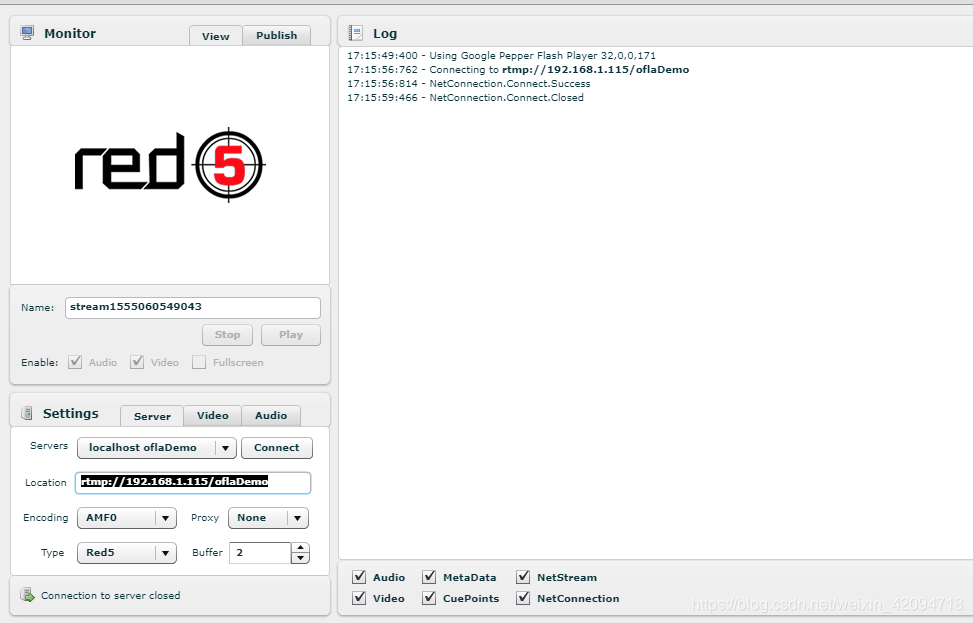Toggle the NetStream log filter checkbox

click(523, 577)
